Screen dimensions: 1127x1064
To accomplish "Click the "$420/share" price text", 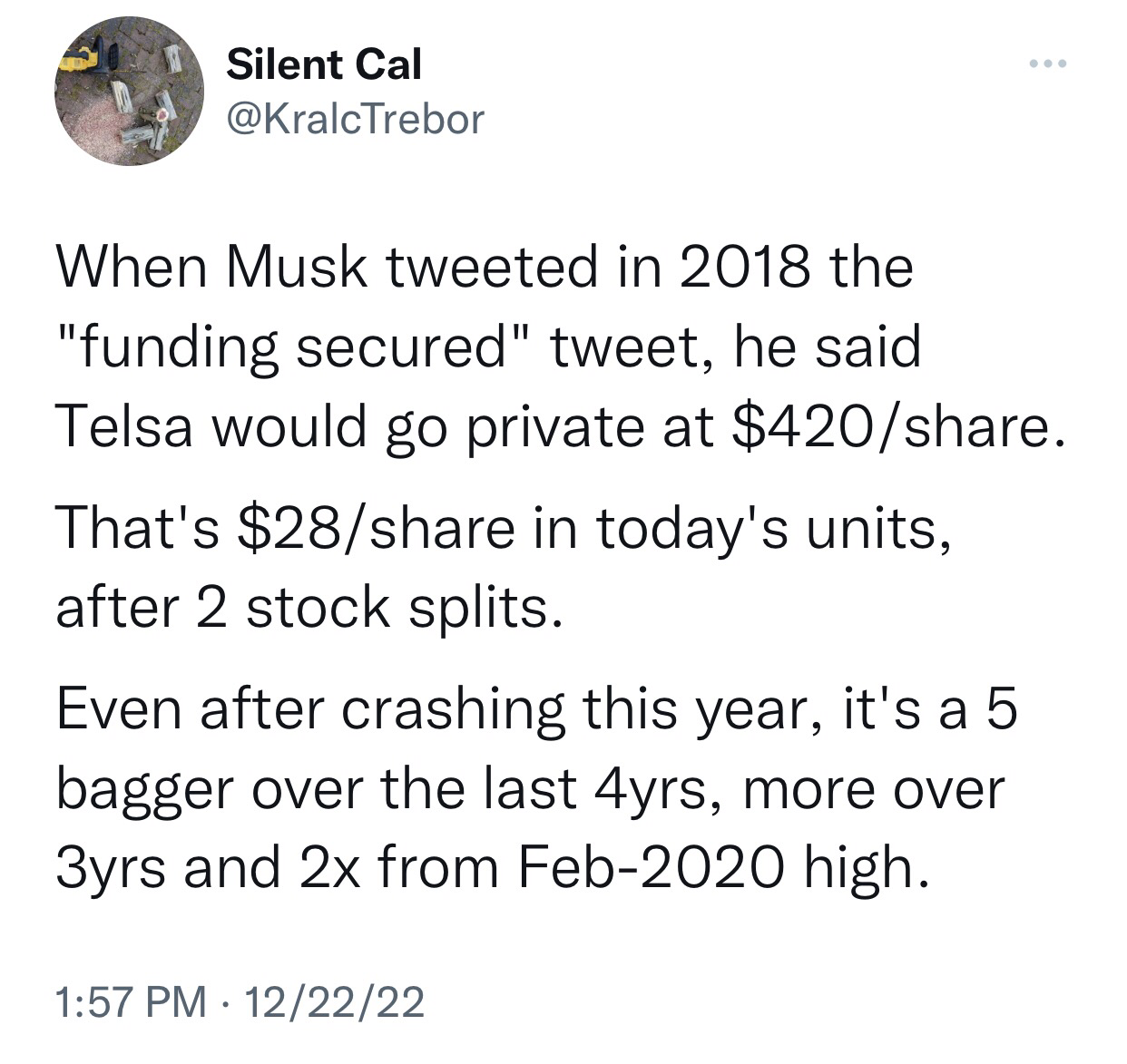I will click(893, 427).
